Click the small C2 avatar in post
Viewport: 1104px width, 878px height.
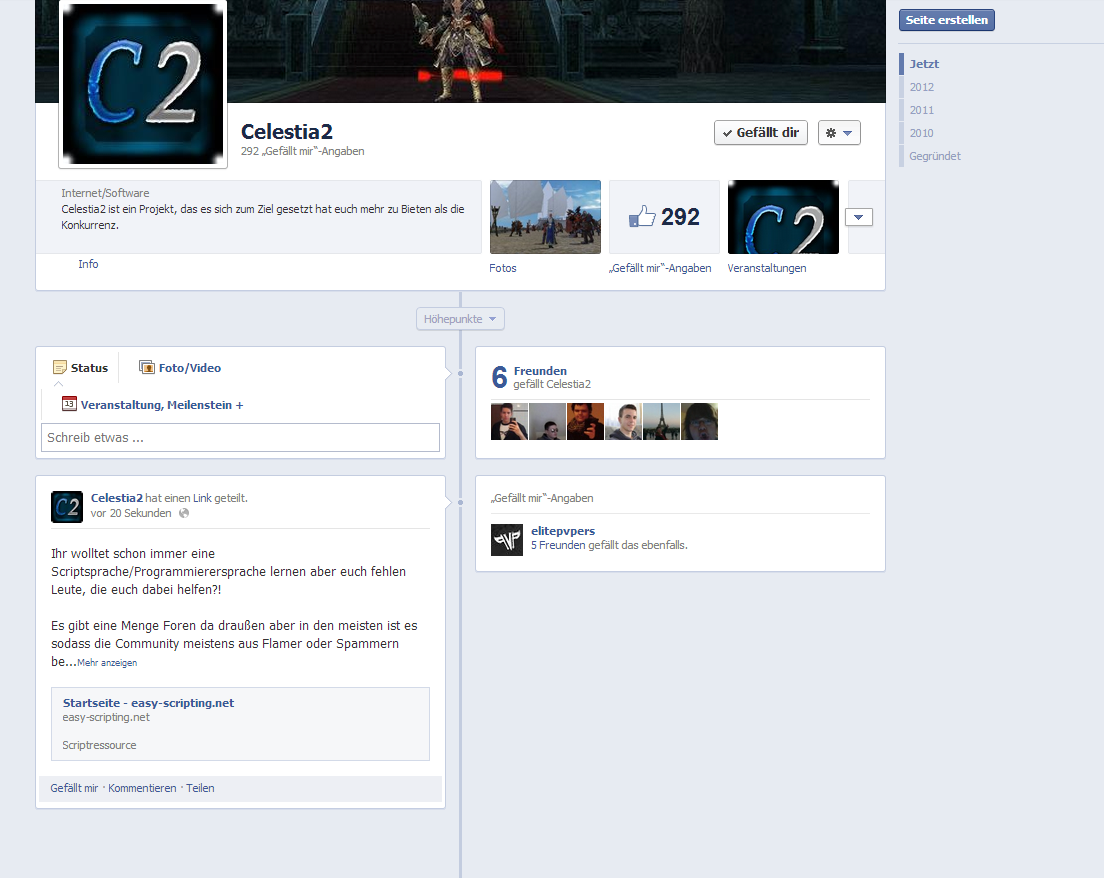(67, 507)
